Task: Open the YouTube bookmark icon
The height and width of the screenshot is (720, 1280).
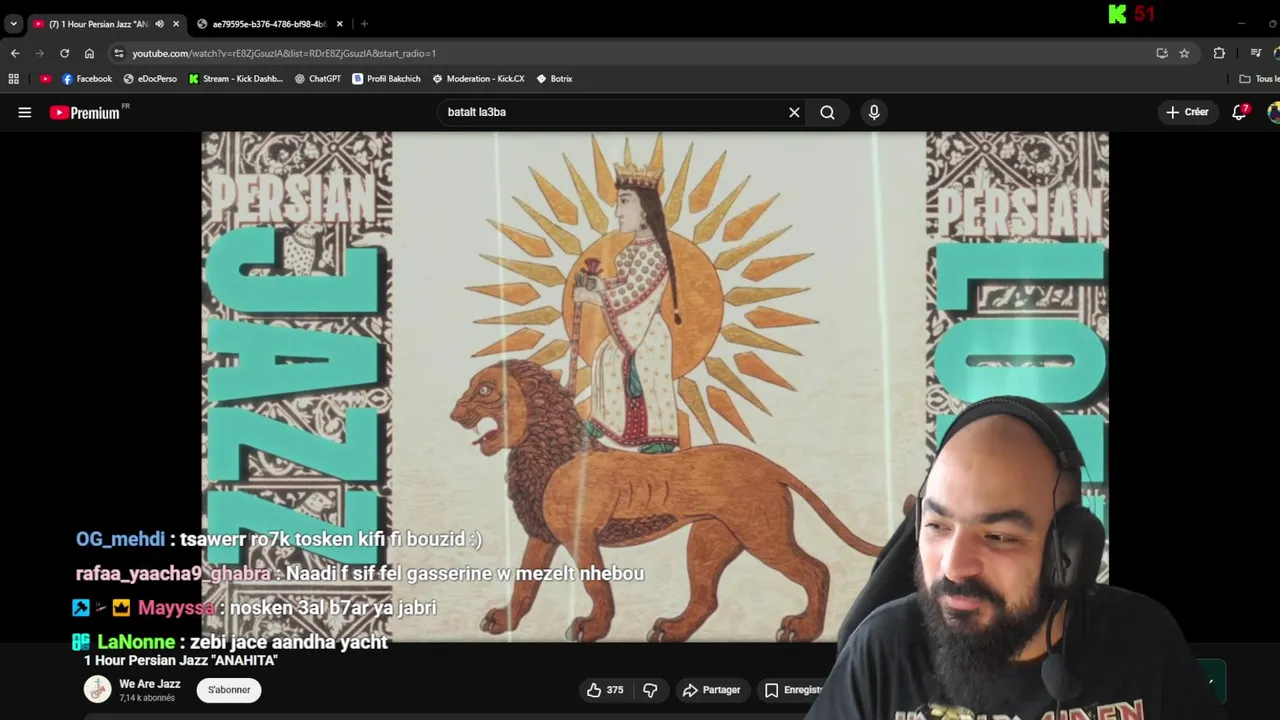Action: 46,78
